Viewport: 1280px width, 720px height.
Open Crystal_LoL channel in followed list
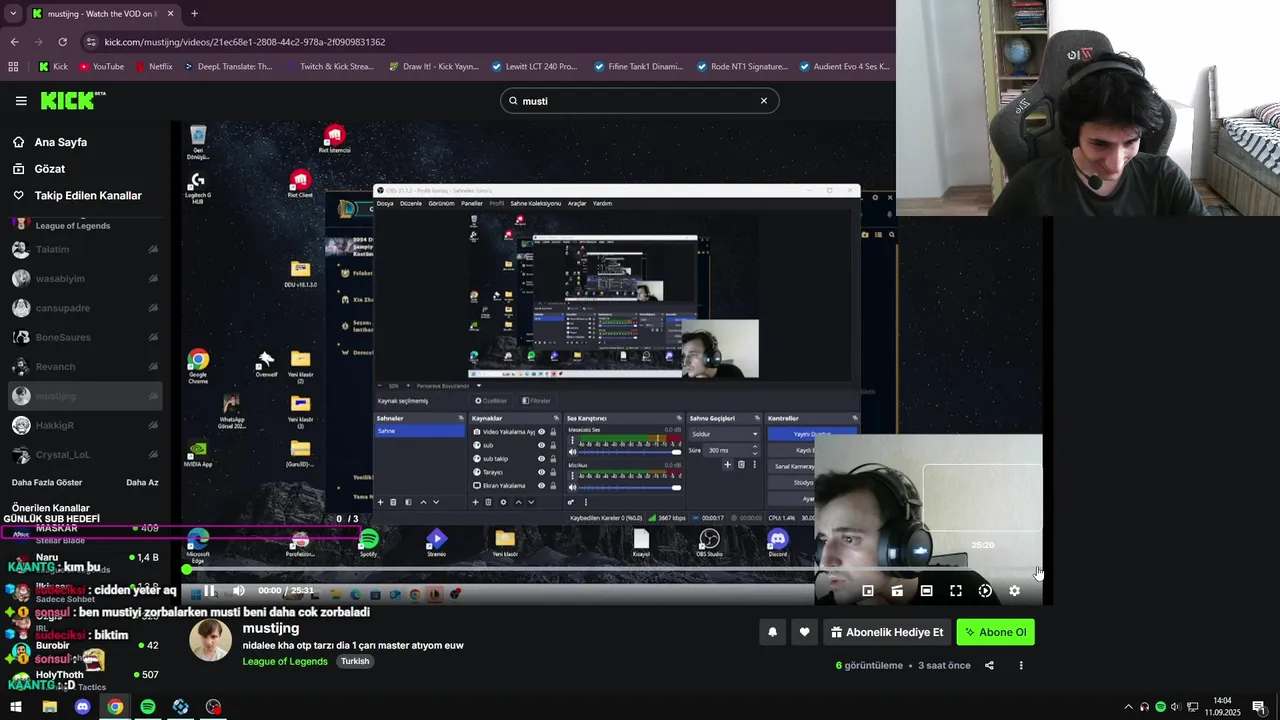85,455
